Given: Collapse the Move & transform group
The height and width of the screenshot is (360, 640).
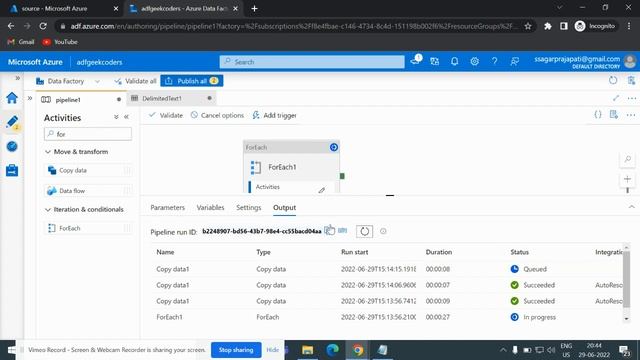Looking at the screenshot, I should pos(77,151).
